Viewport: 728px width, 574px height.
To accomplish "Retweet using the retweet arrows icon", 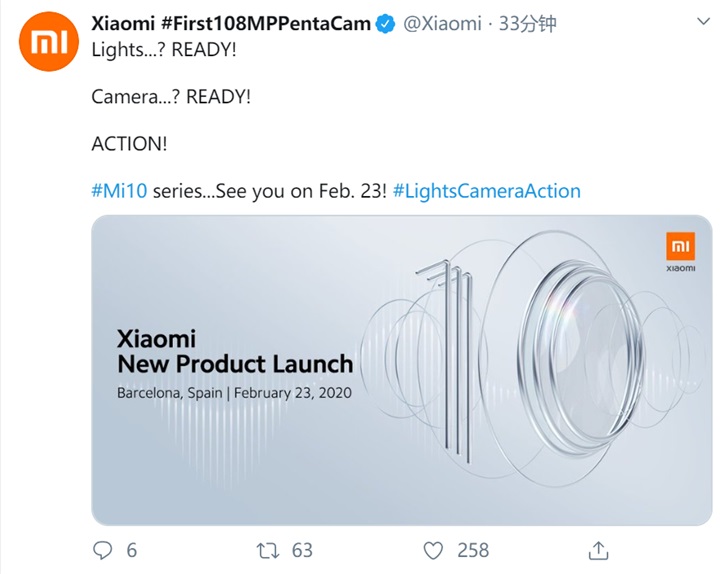I will click(x=268, y=550).
